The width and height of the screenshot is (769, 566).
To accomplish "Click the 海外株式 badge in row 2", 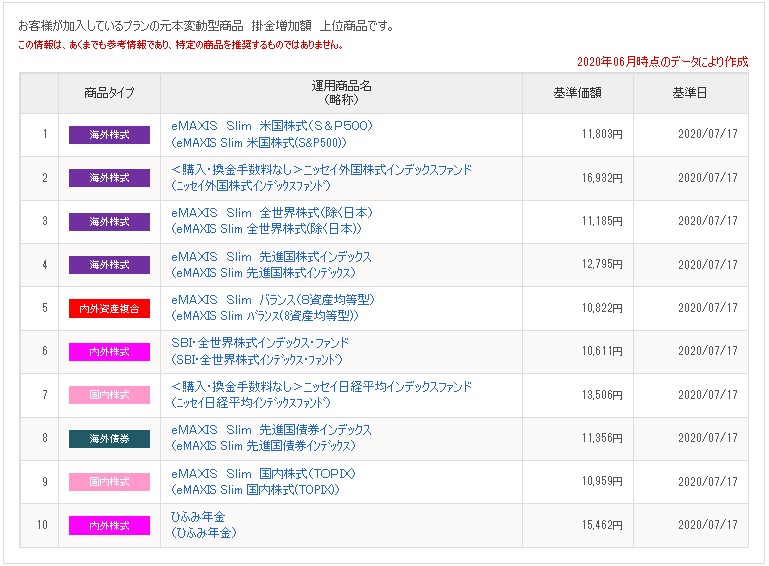I will (x=109, y=178).
